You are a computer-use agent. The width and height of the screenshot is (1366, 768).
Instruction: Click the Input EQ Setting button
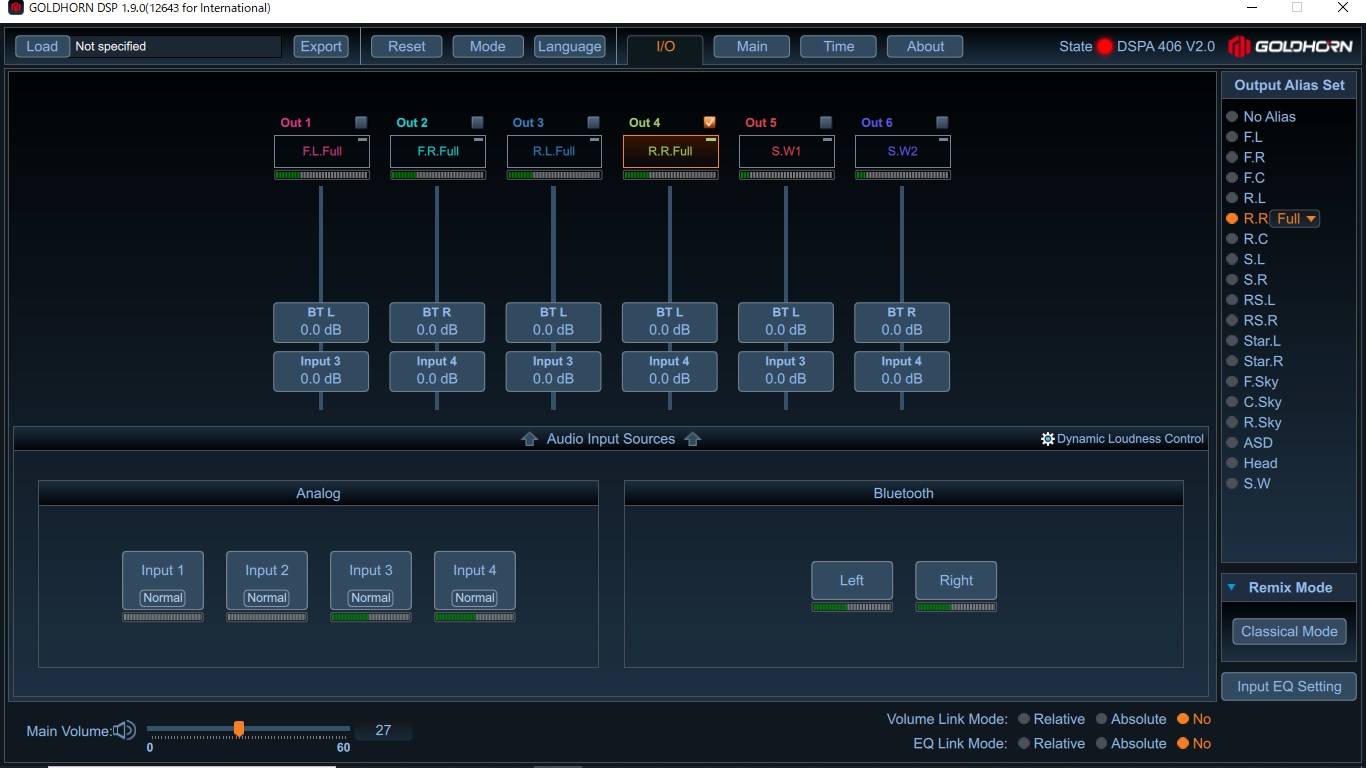coord(1289,687)
